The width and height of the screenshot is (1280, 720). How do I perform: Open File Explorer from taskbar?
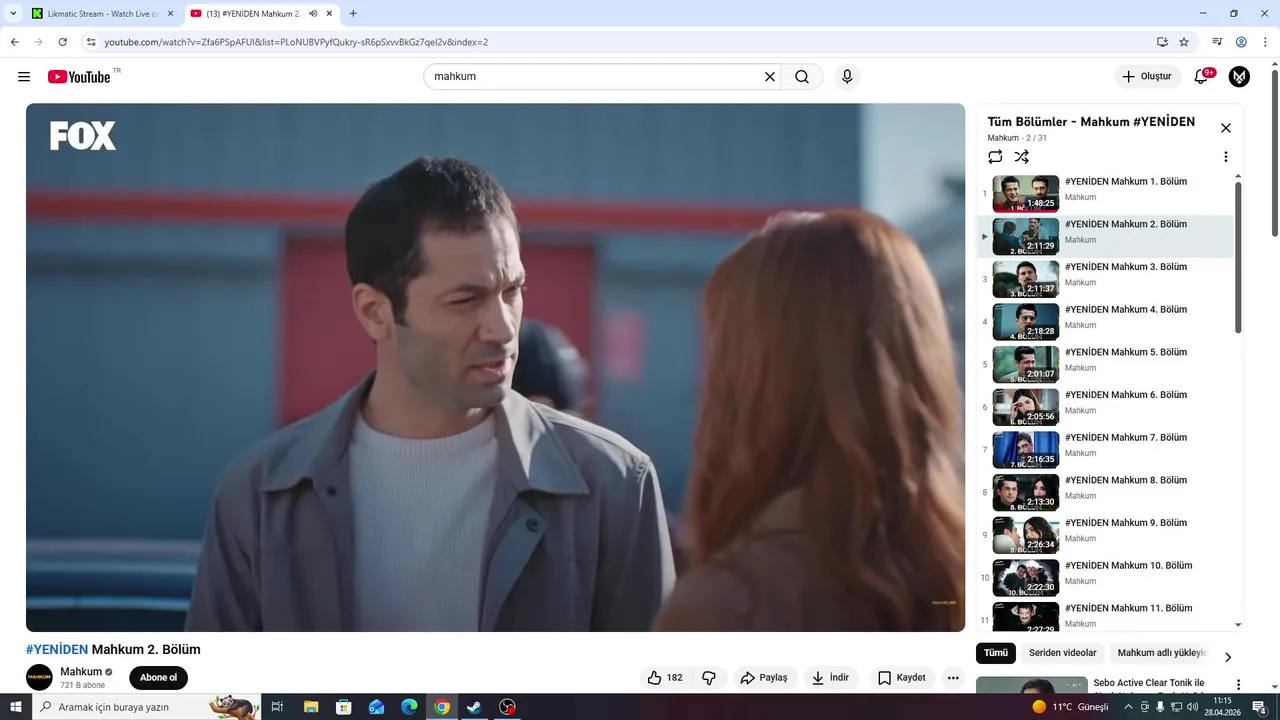[x=311, y=707]
